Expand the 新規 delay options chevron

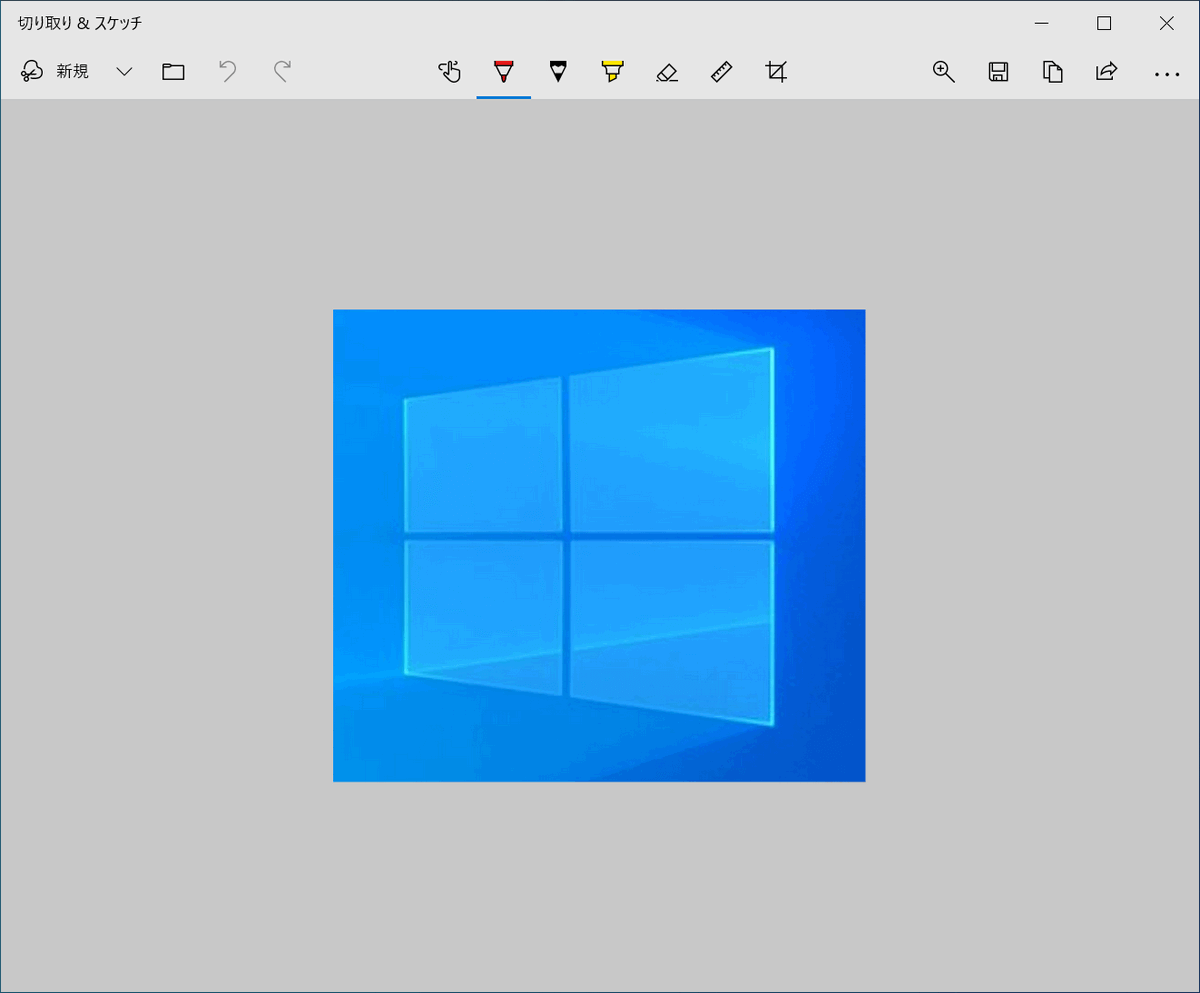pyautogui.click(x=124, y=71)
